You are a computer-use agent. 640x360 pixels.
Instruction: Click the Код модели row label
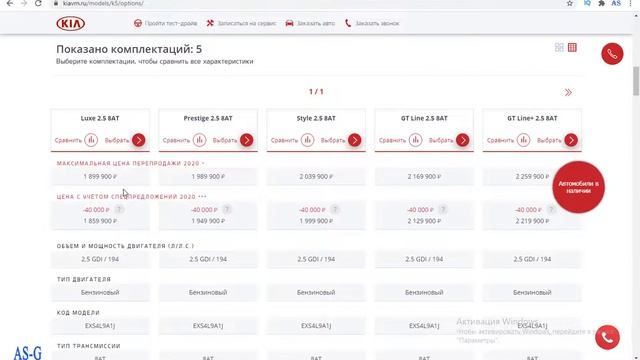tap(78, 313)
